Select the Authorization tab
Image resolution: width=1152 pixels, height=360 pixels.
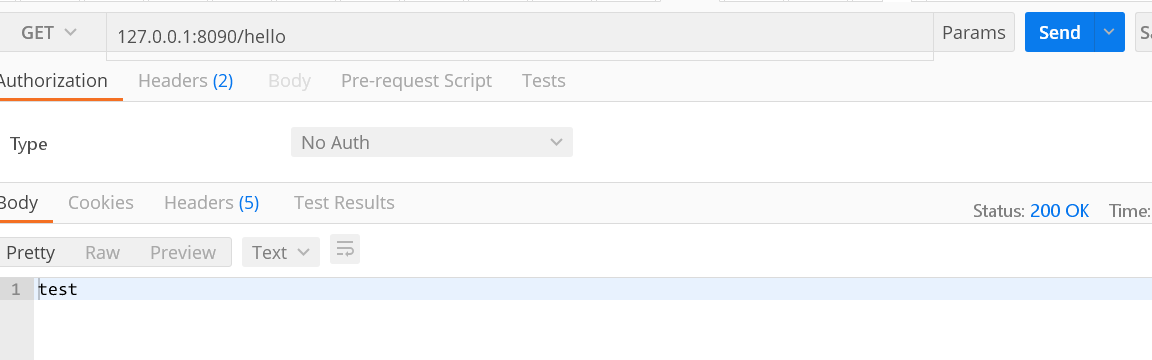pyautogui.click(x=53, y=81)
